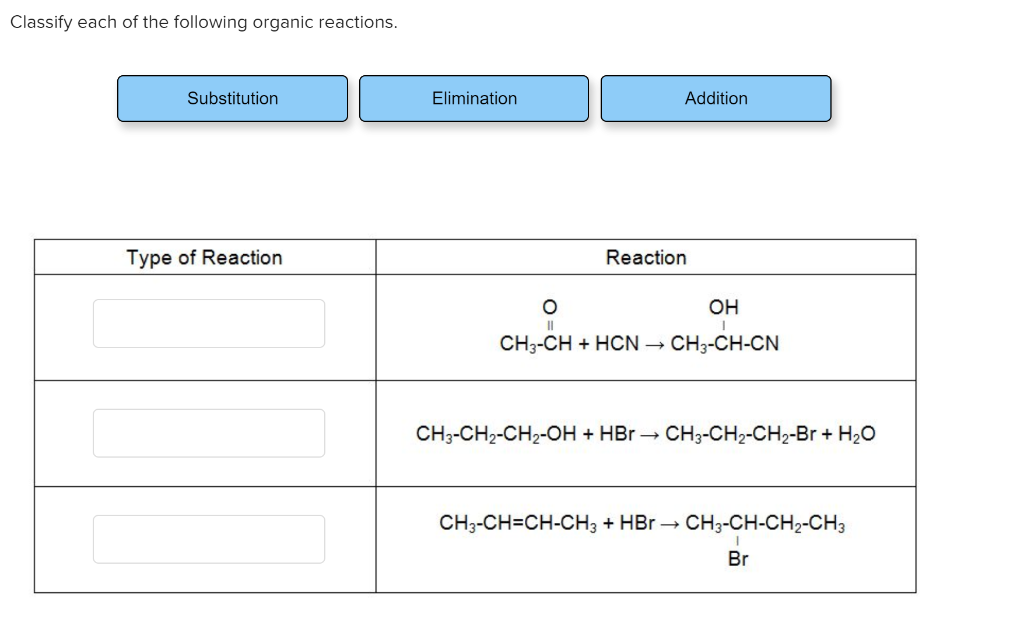The height and width of the screenshot is (622, 1024).
Task: Click the CH3-CH2-CH2-OH + HBr equation
Action: pyautogui.click(x=645, y=434)
